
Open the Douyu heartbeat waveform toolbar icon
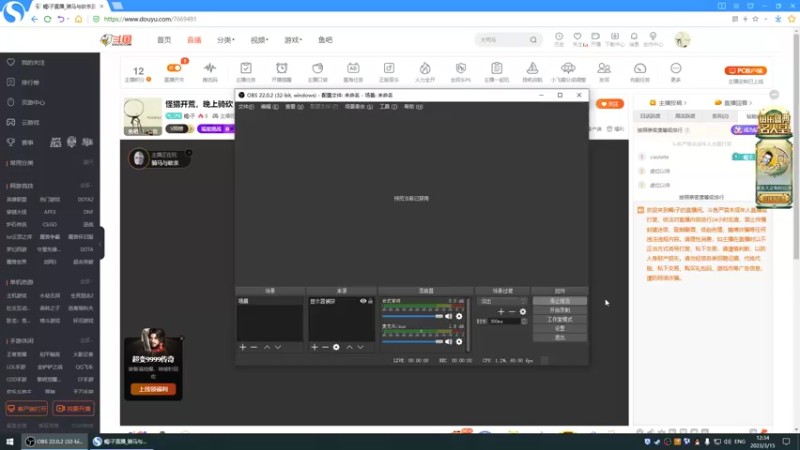[x=210, y=68]
